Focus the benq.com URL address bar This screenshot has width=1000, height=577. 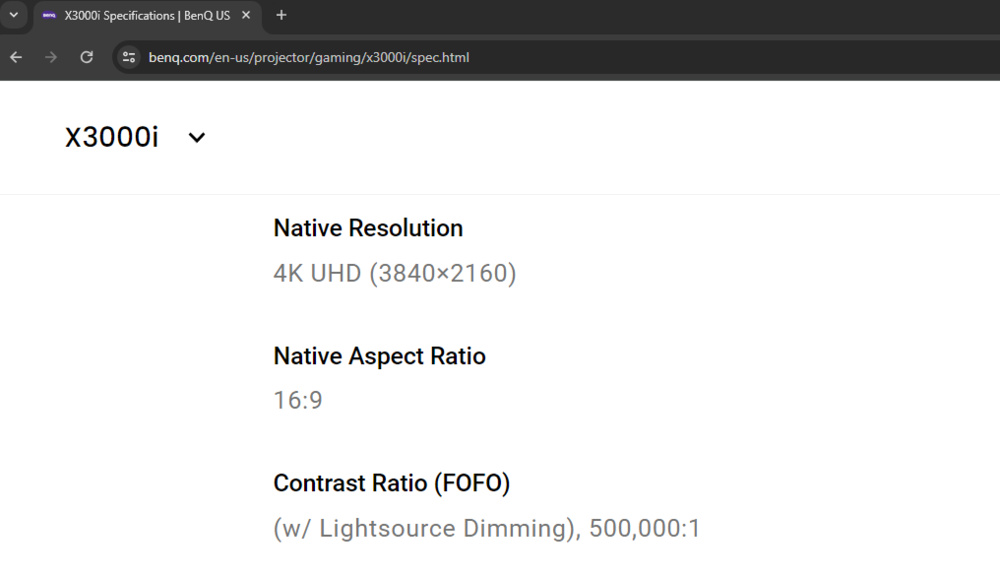500,57
